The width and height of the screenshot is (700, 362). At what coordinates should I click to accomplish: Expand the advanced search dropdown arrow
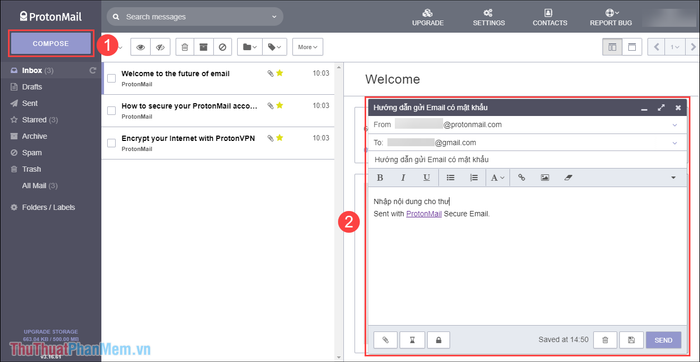tap(274, 17)
